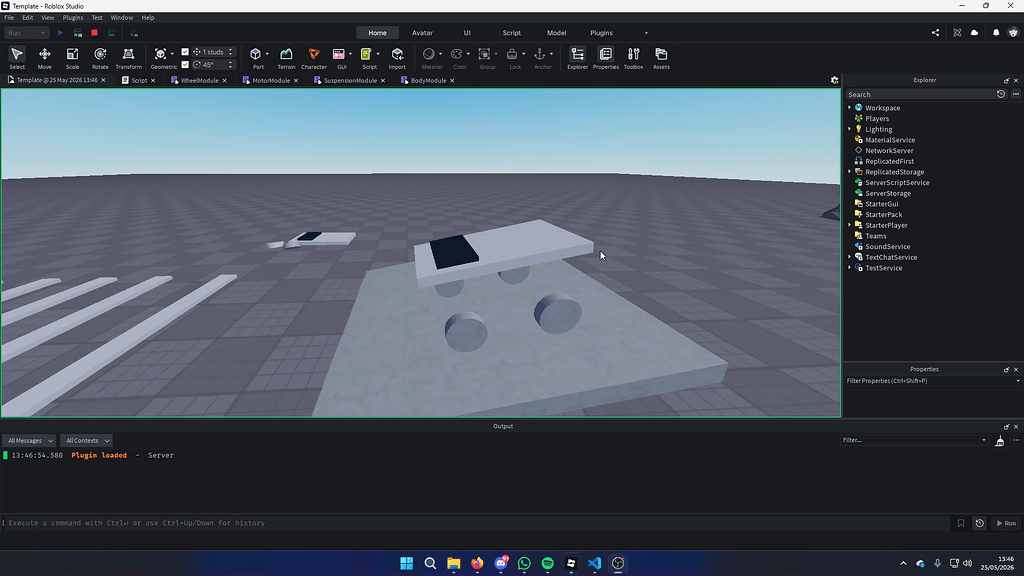
Task: Clear the Output with broom icon
Action: [999, 441]
